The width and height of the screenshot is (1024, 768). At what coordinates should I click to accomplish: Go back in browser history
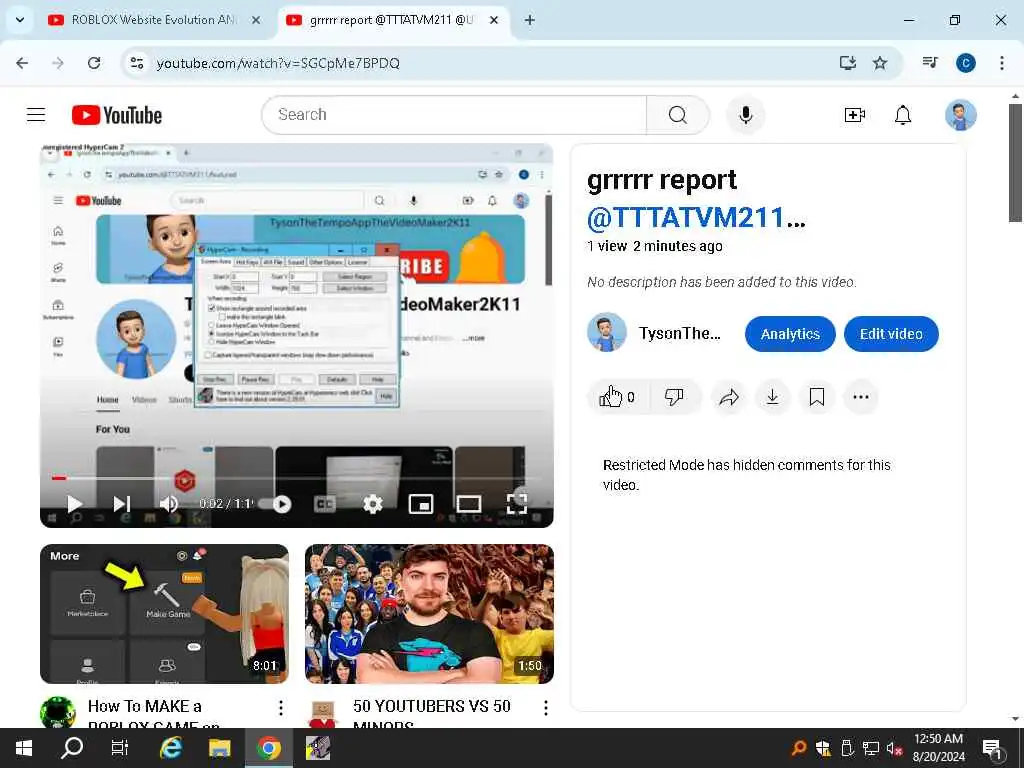click(22, 63)
